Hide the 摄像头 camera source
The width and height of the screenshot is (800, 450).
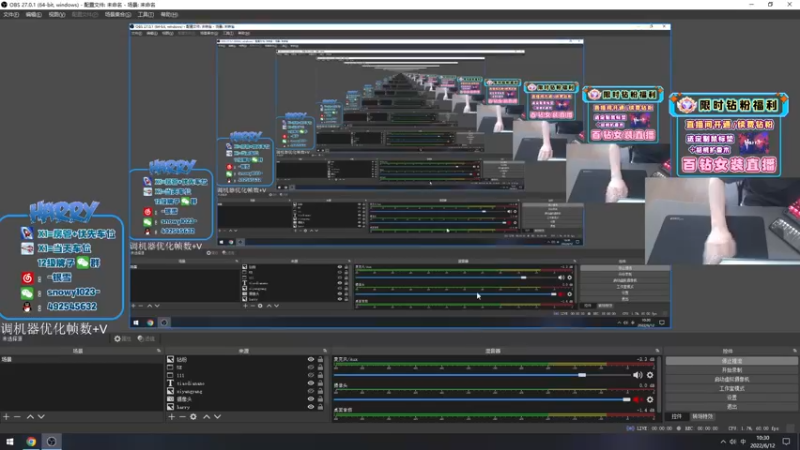click(x=311, y=399)
